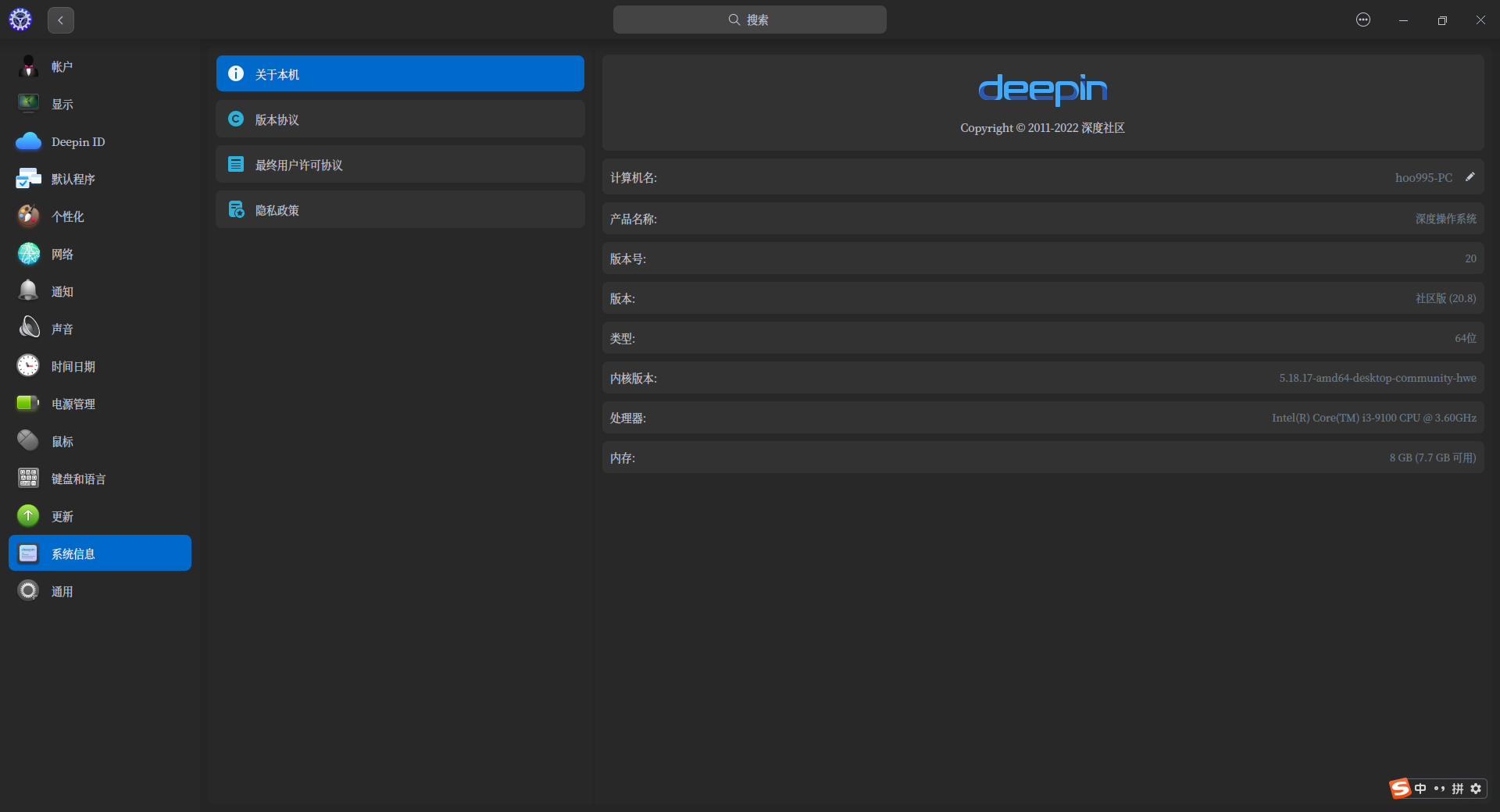
Task: Open the 时间日期 settings
Action: (x=73, y=366)
